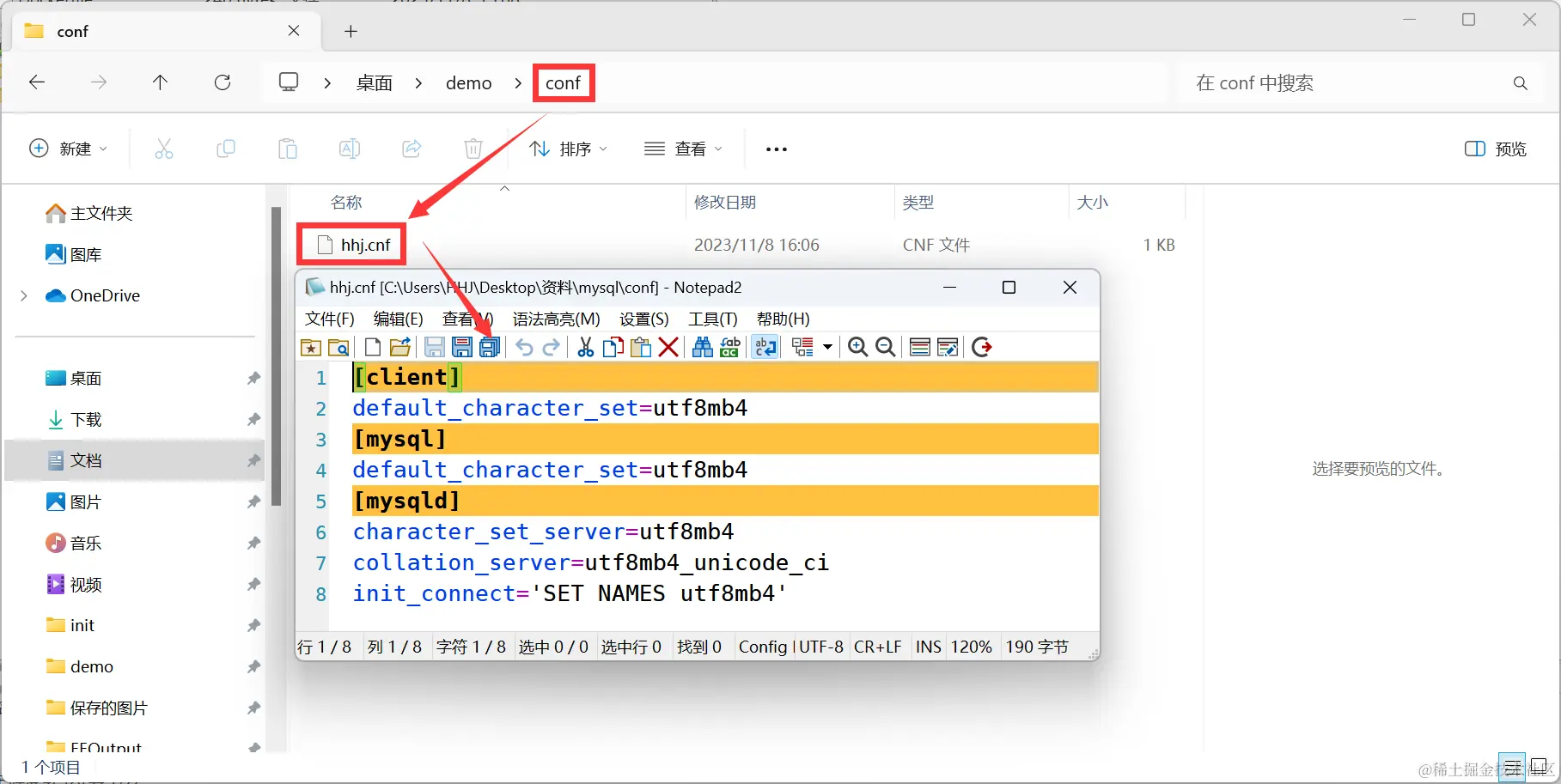Image resolution: width=1561 pixels, height=784 pixels.
Task: Click the exit icon in Notepad2 toolbar
Action: pos(982,347)
